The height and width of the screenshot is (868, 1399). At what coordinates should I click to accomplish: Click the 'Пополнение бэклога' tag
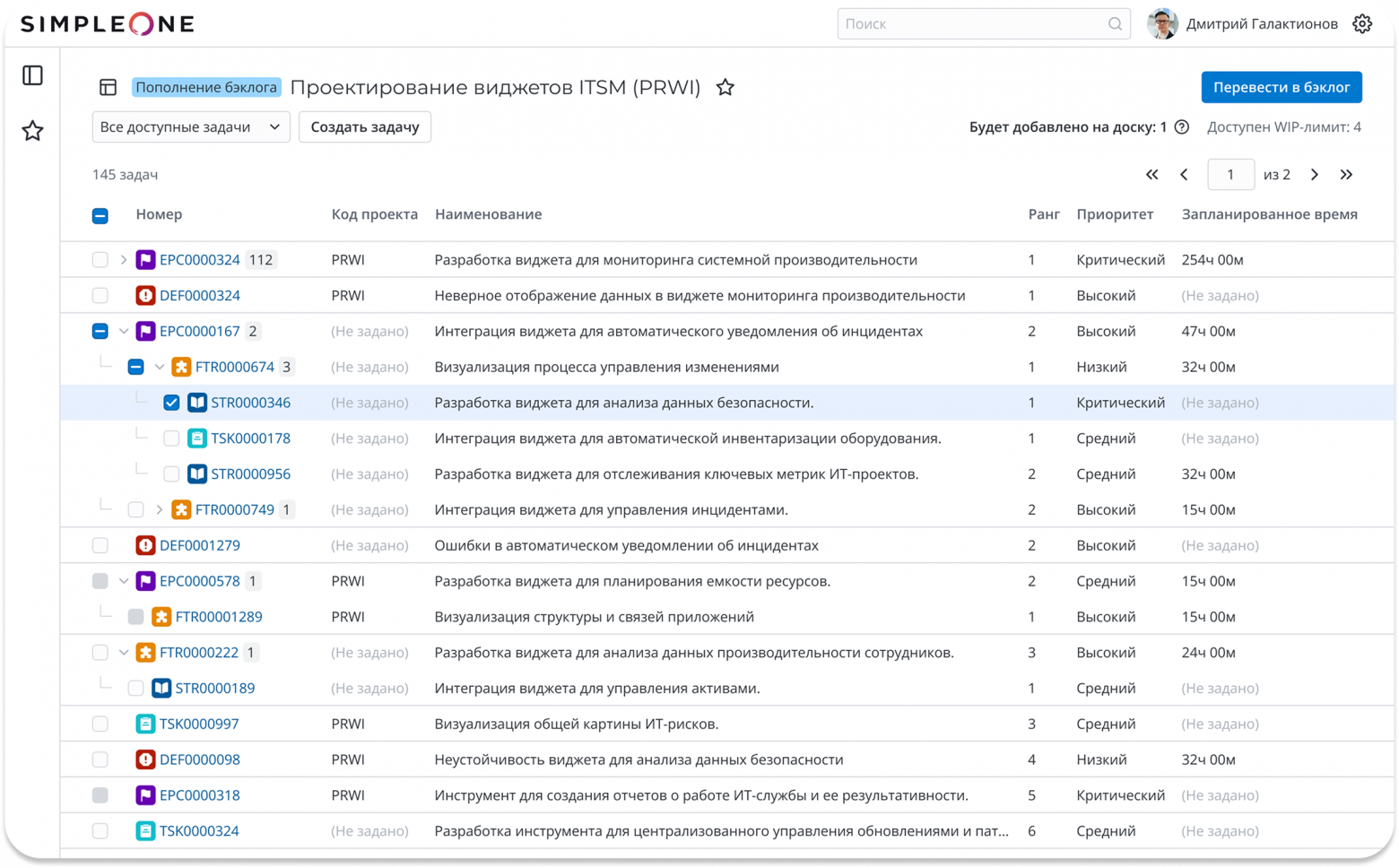[x=206, y=87]
